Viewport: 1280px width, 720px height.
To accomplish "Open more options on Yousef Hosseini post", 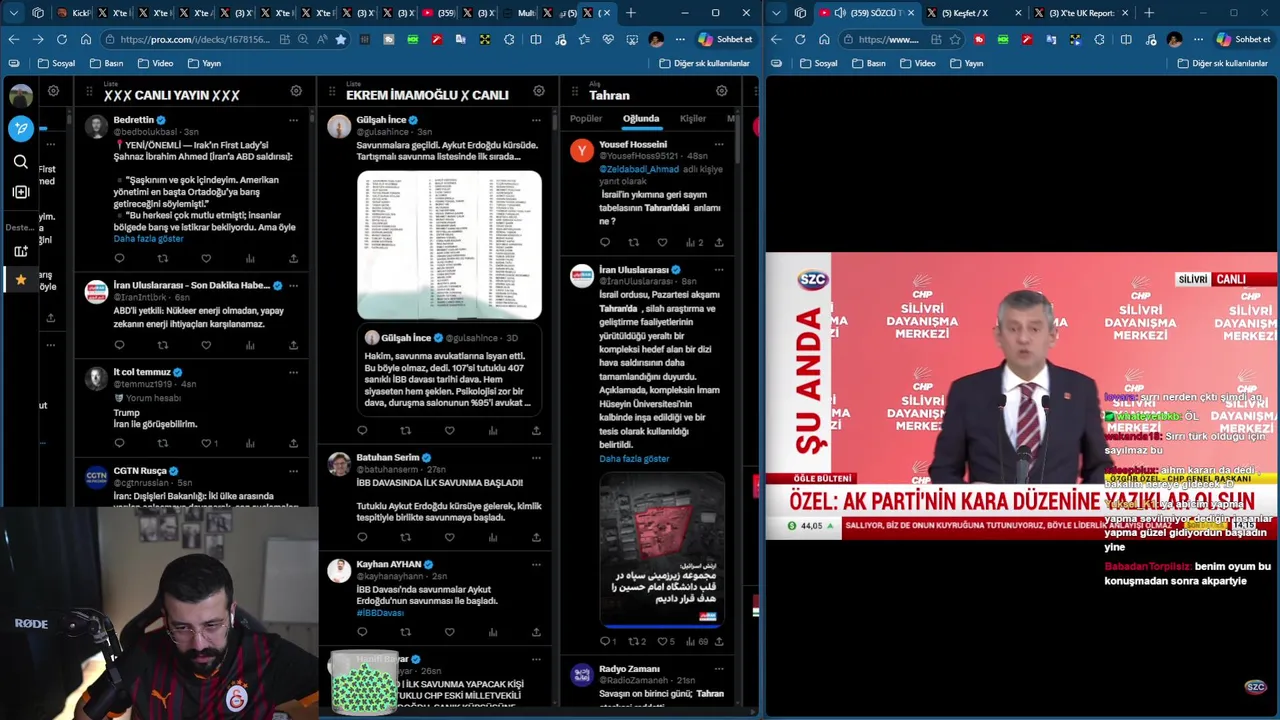I will coord(718,144).
